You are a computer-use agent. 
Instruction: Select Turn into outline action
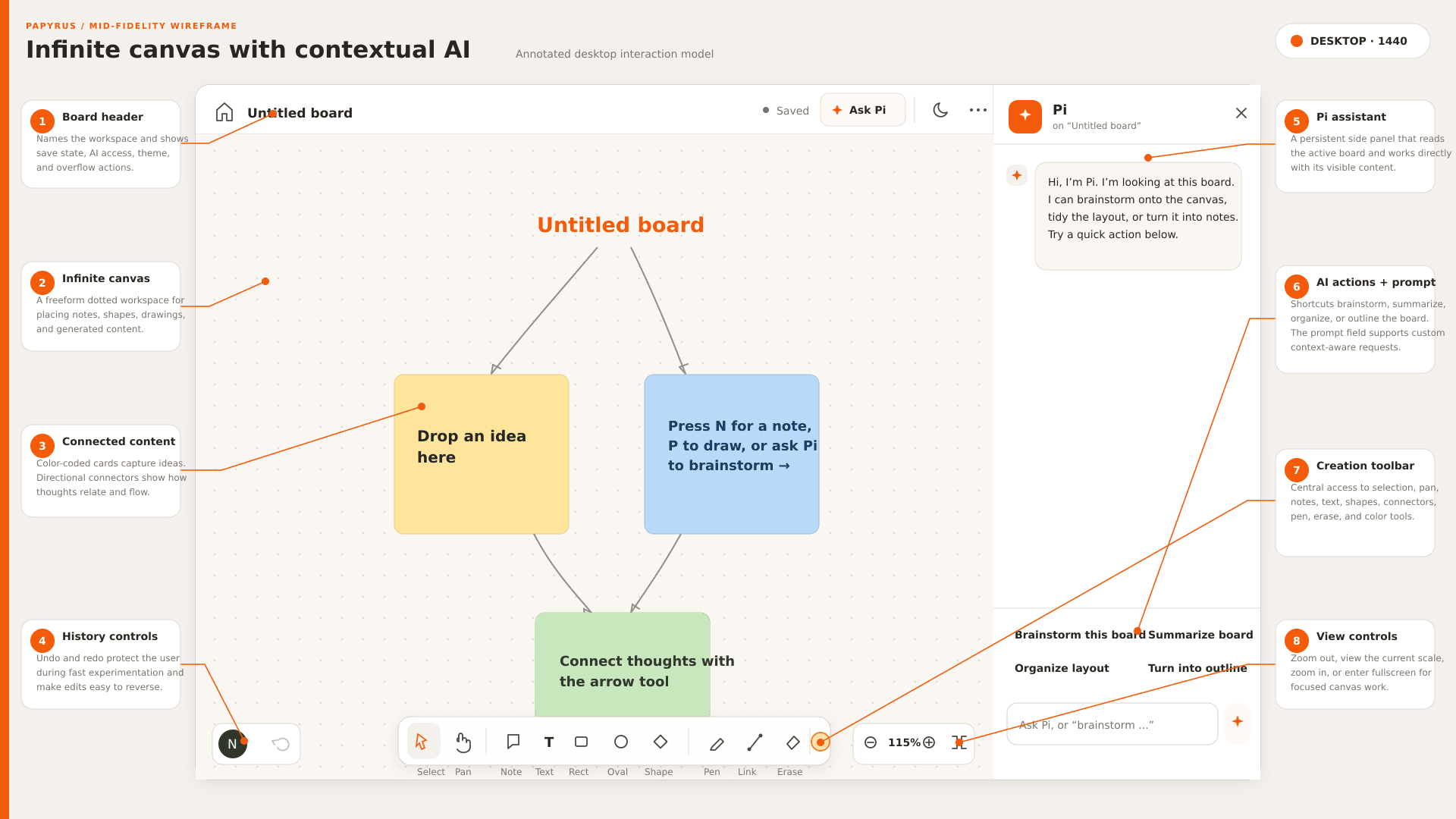coord(1197,668)
